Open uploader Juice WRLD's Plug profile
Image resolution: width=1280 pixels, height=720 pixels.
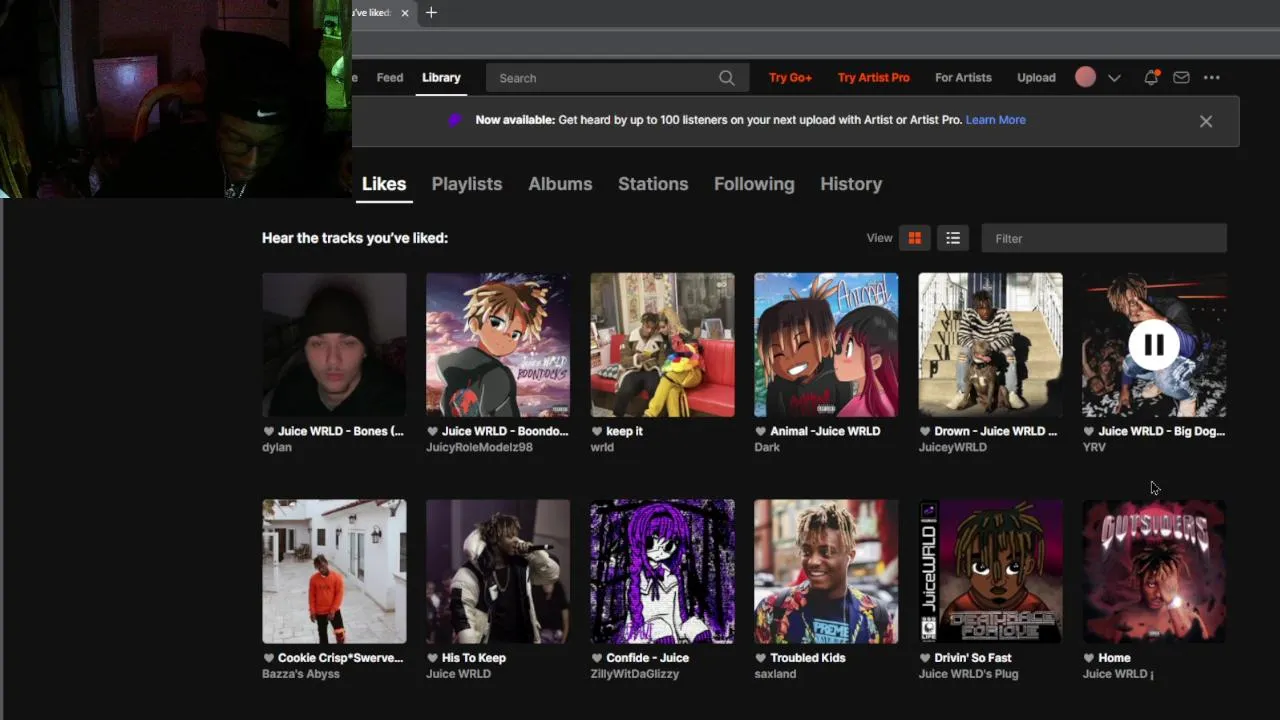click(968, 674)
